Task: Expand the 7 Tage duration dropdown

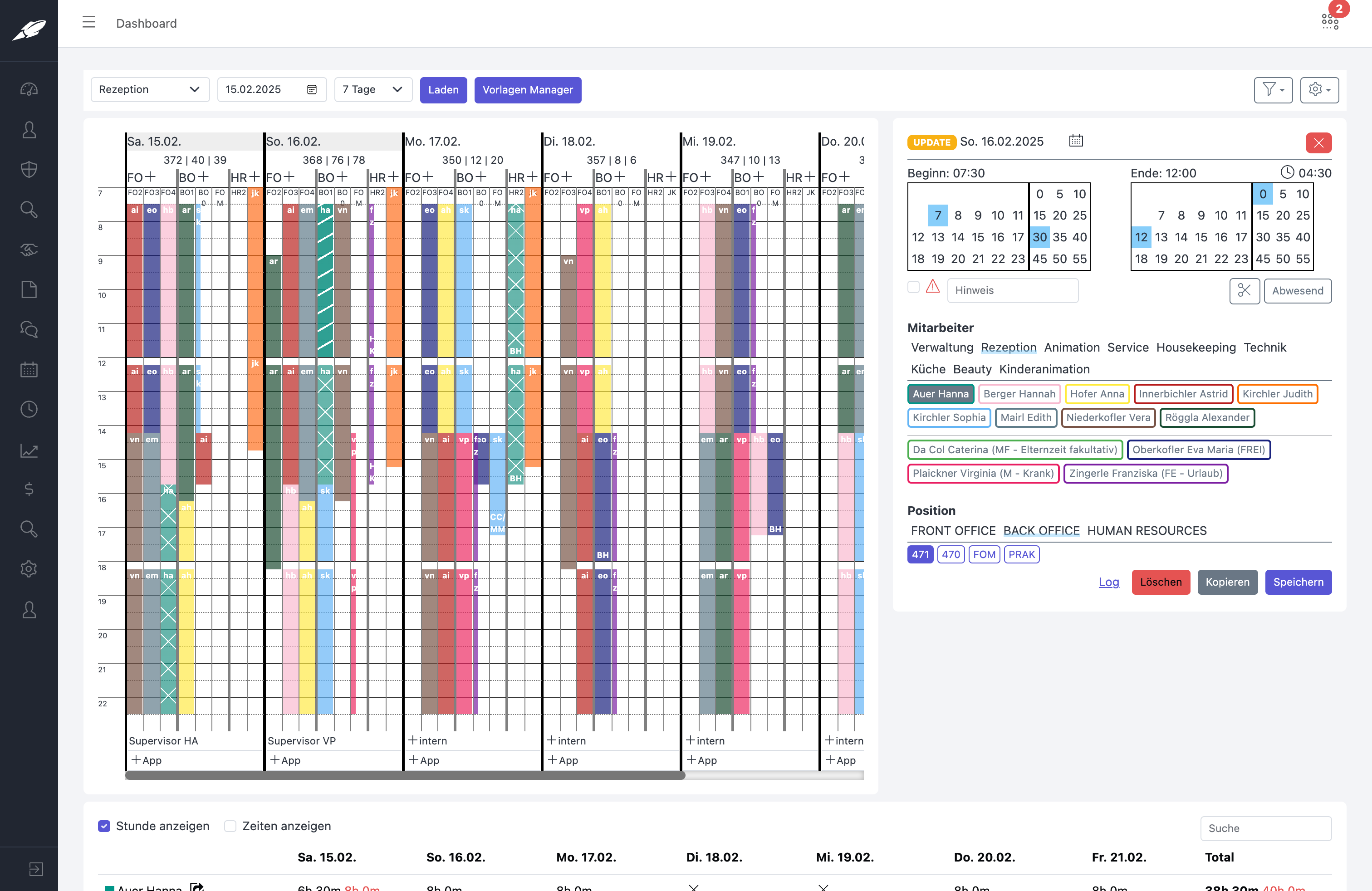Action: coord(372,89)
